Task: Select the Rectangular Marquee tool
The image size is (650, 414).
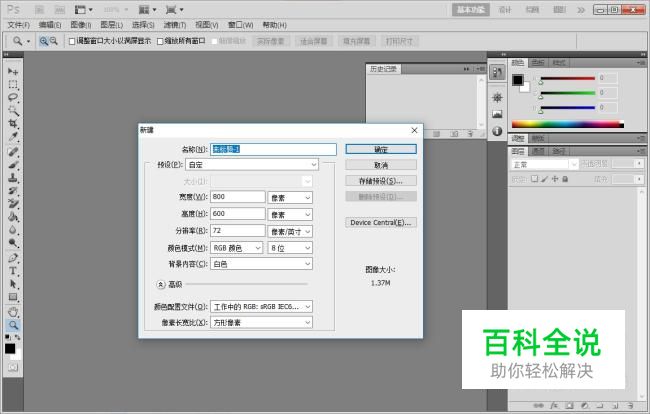Action: click(13, 85)
